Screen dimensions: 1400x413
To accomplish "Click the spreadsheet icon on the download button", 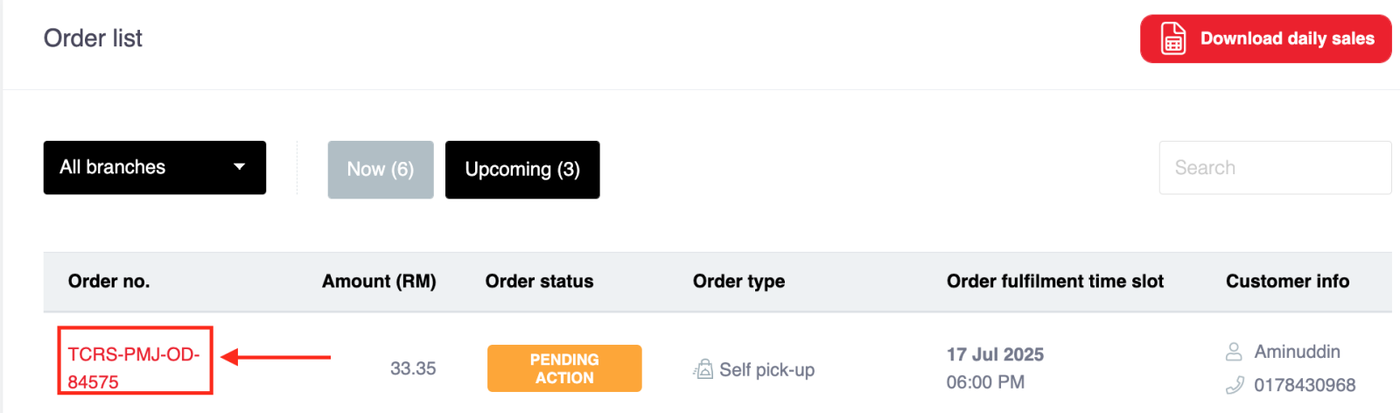I will tap(1172, 40).
